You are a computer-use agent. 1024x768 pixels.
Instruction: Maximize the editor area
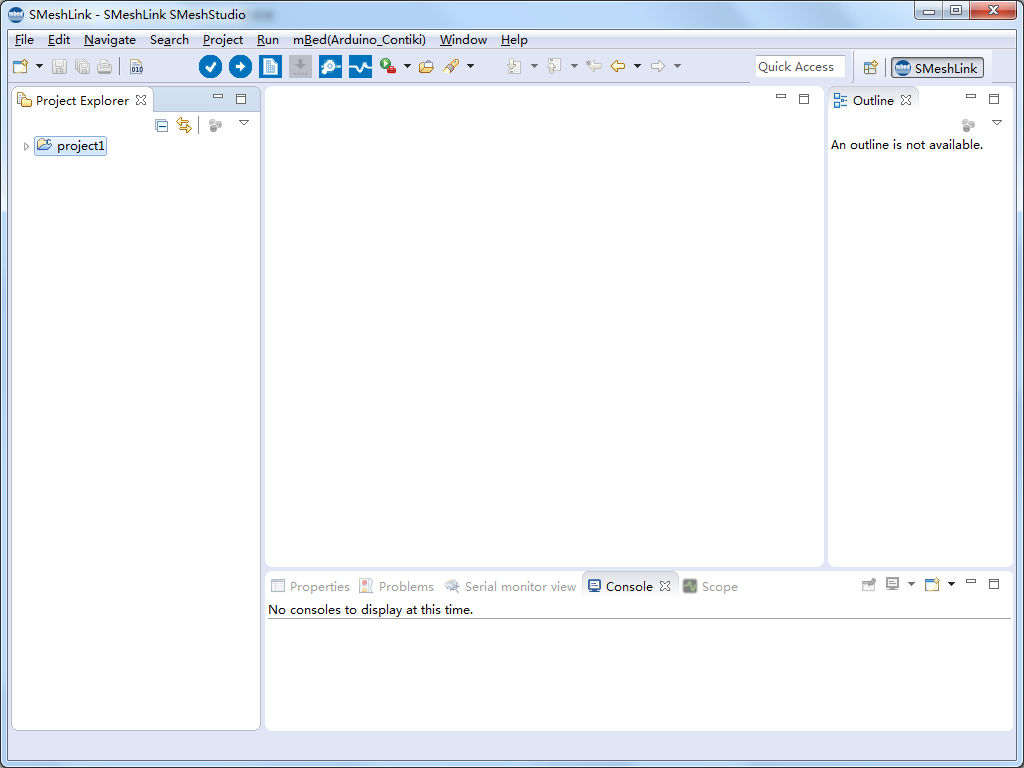click(804, 99)
